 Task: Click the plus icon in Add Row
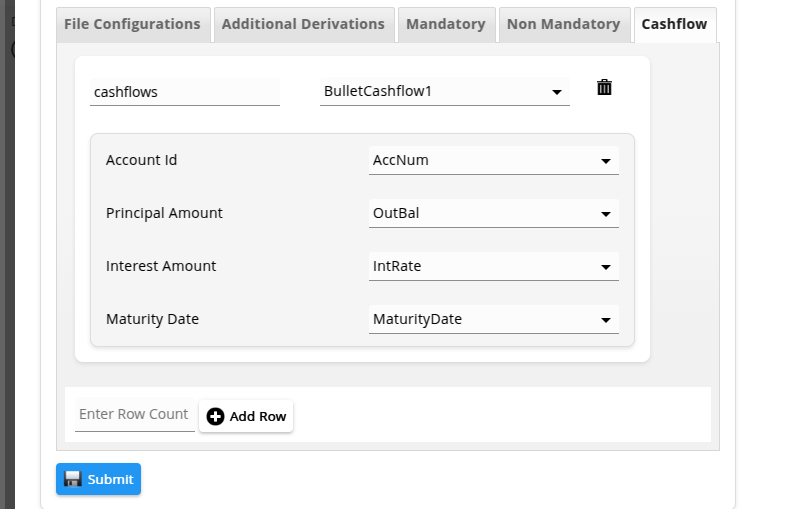coord(215,416)
